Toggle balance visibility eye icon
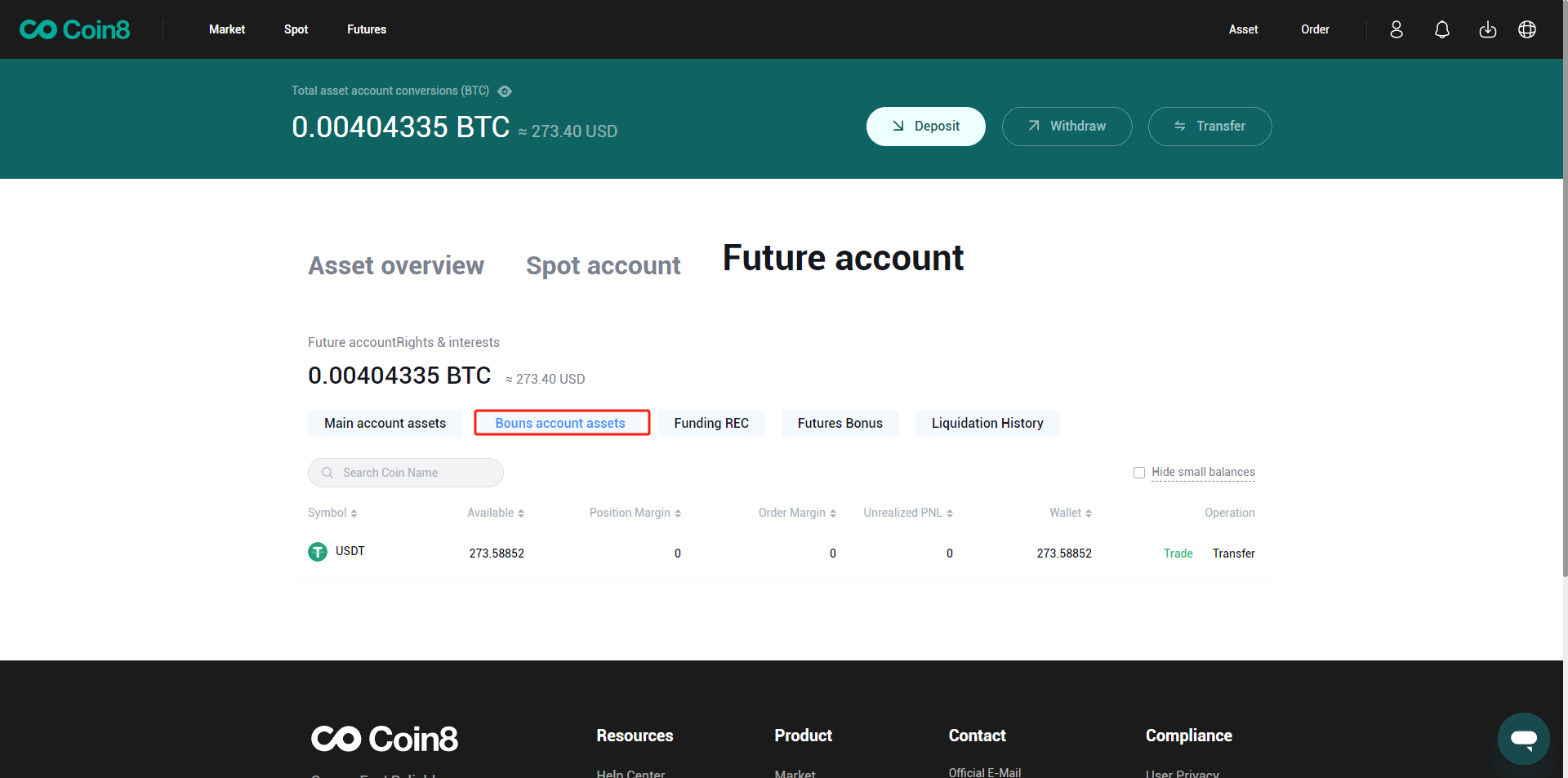 click(x=505, y=91)
